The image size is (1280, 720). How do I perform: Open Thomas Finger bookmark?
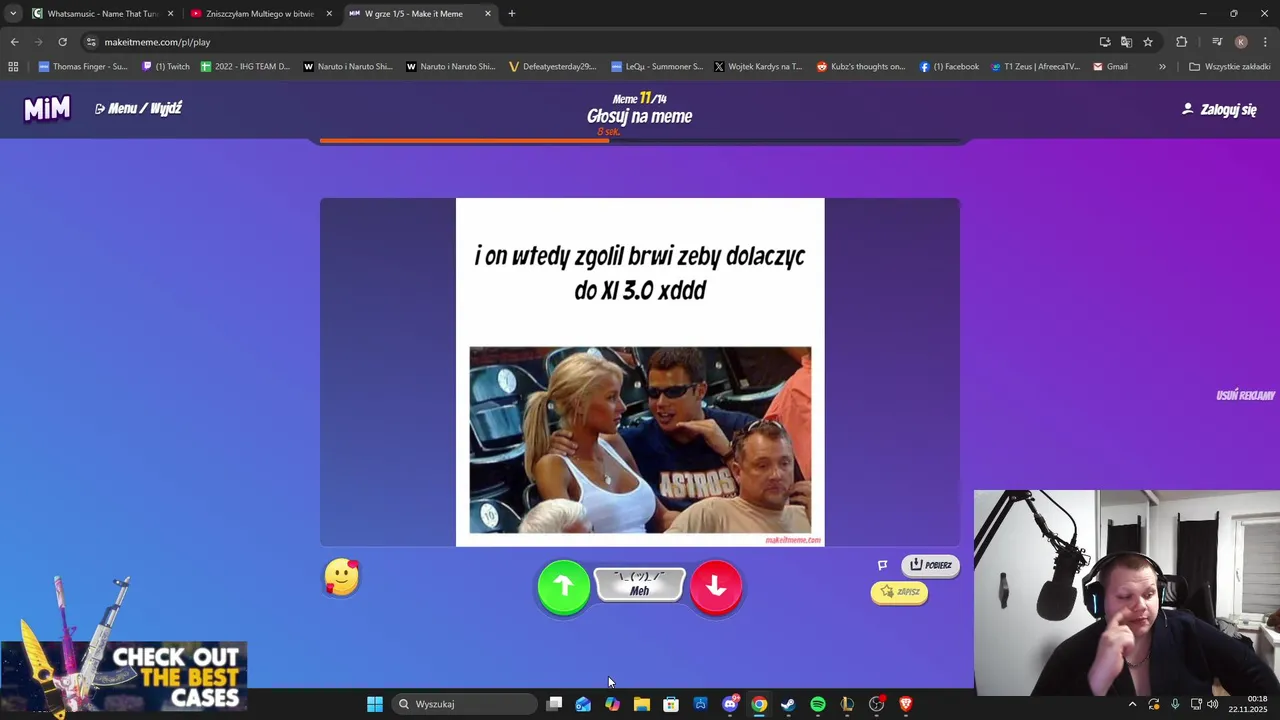click(x=83, y=67)
